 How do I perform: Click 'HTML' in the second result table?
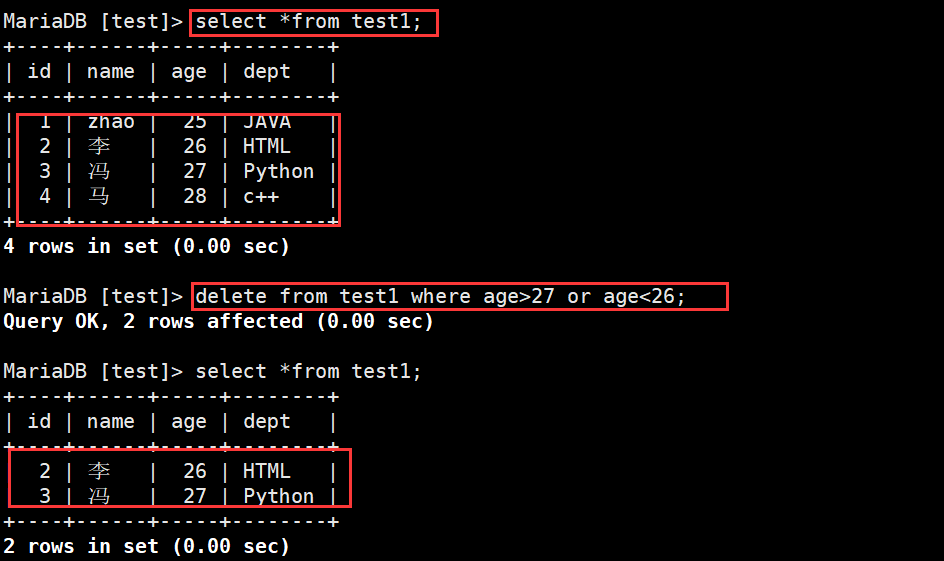coord(267,471)
